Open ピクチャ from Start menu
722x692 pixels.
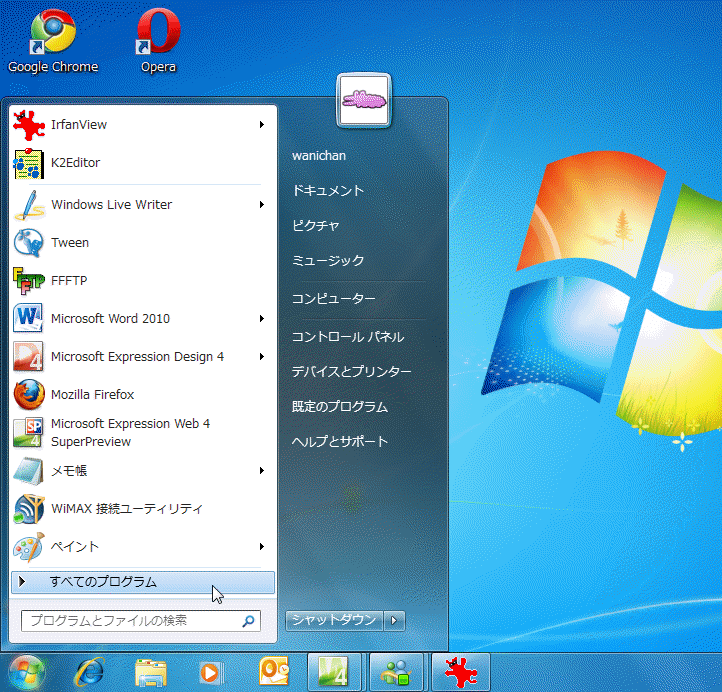tap(315, 226)
